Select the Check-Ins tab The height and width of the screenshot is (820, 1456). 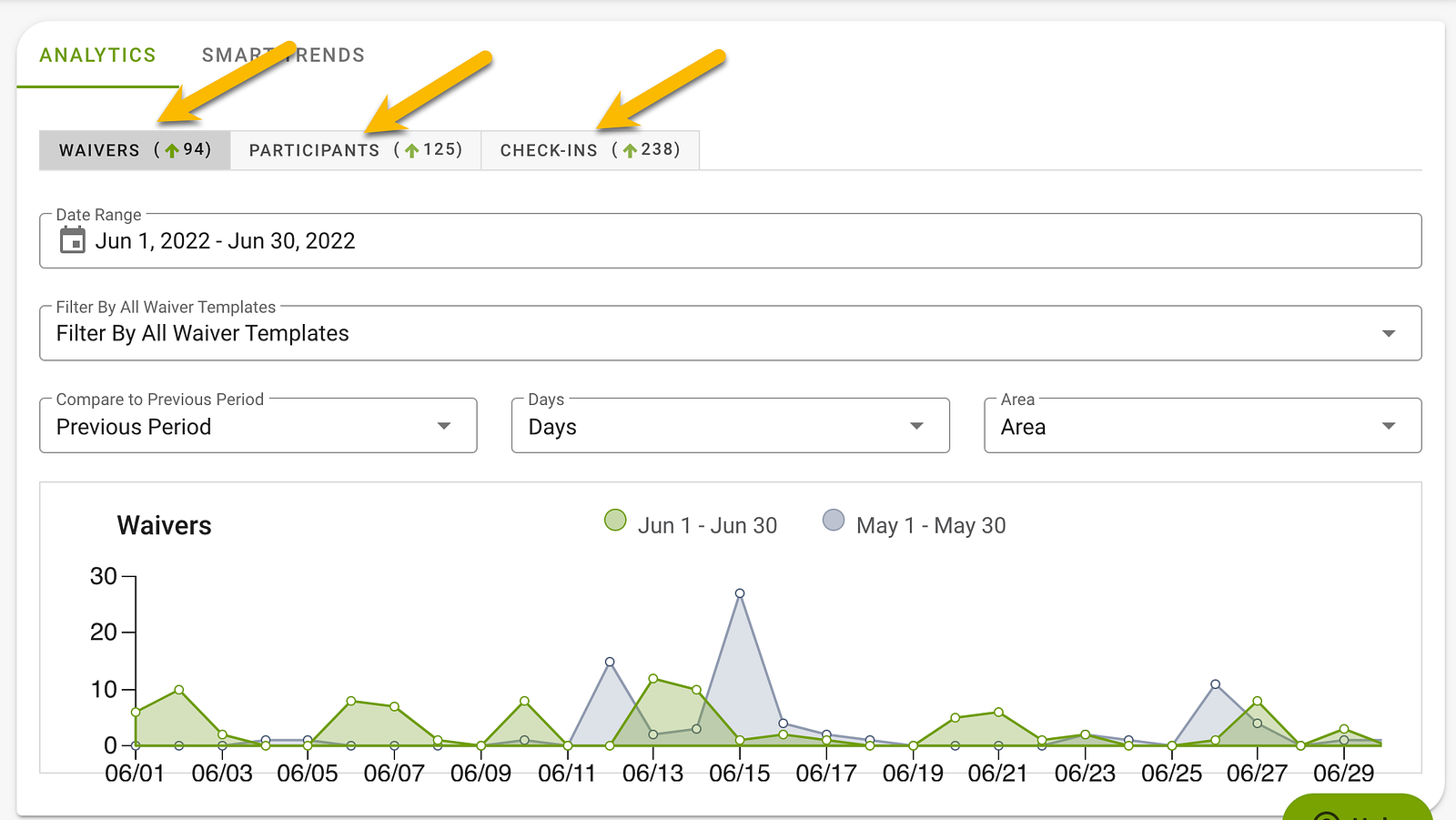coord(591,150)
